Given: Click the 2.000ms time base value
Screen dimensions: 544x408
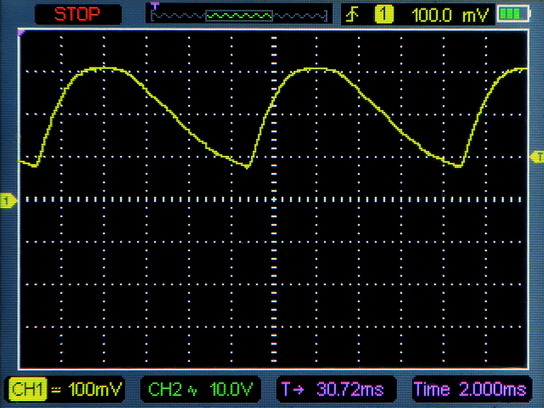Looking at the screenshot, I should 493,389.
